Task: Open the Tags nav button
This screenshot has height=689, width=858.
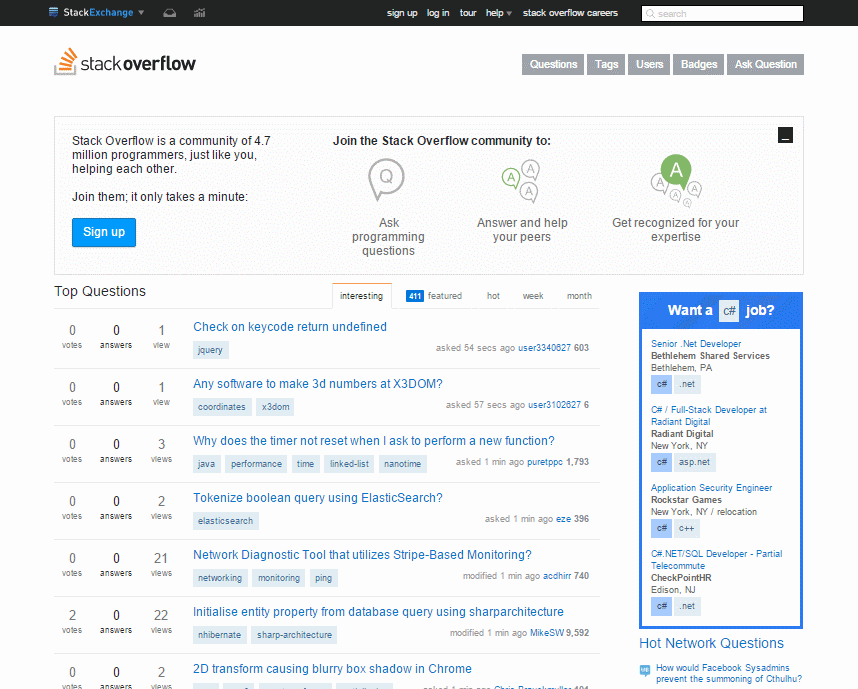Action: point(606,64)
